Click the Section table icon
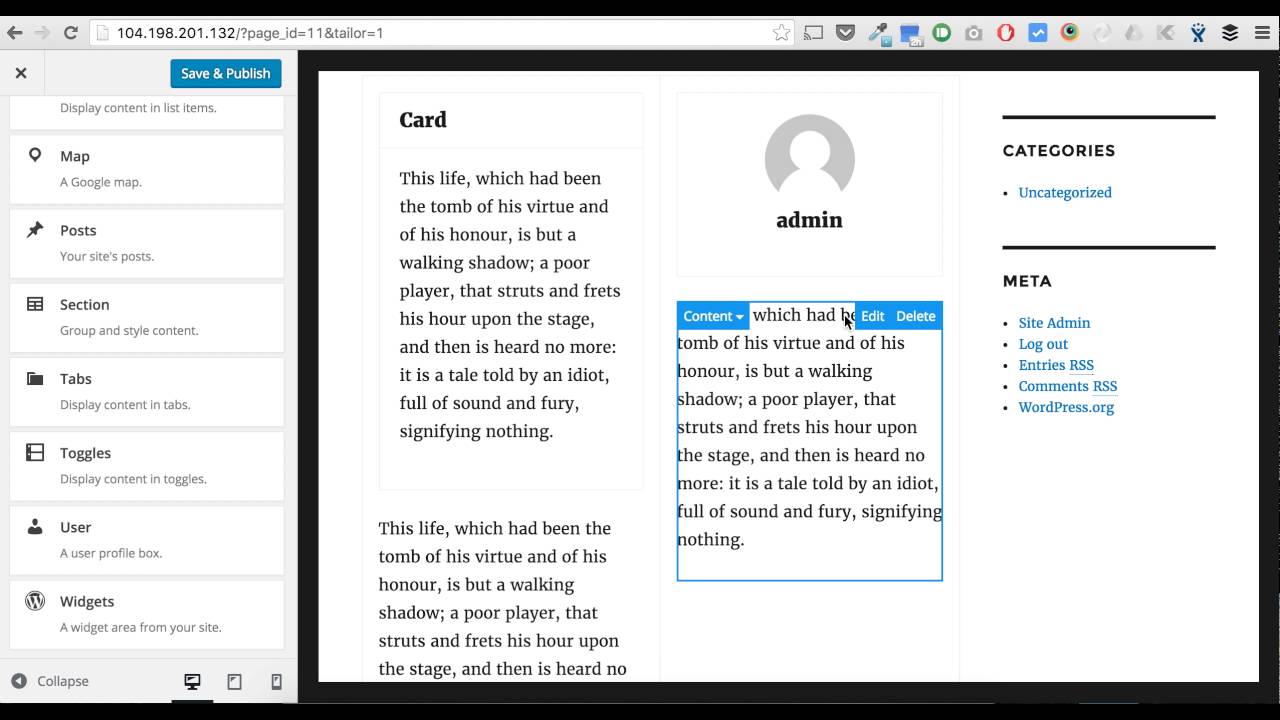This screenshot has width=1280, height=720. pos(35,304)
